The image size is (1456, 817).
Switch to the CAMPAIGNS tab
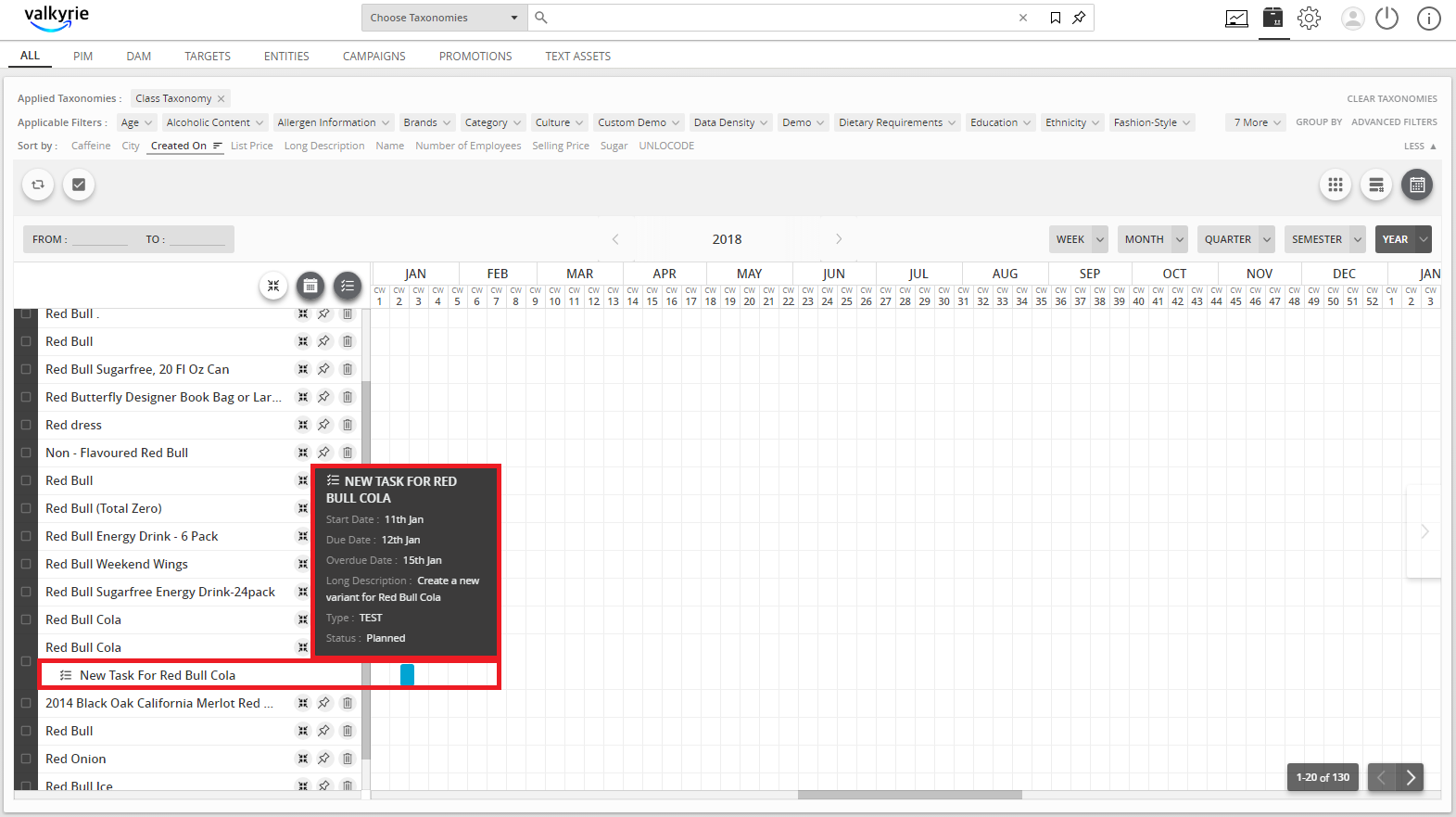[x=374, y=57]
